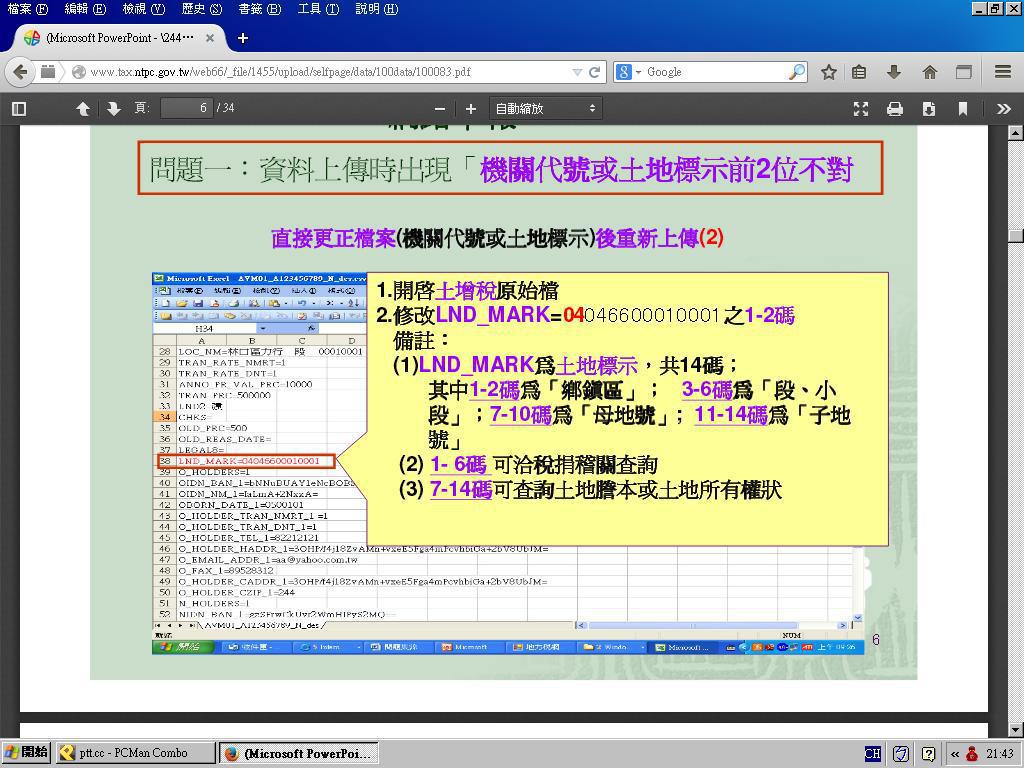Click the vertical scrollbar up arrow
The height and width of the screenshot is (768, 1024).
tap(1015, 133)
